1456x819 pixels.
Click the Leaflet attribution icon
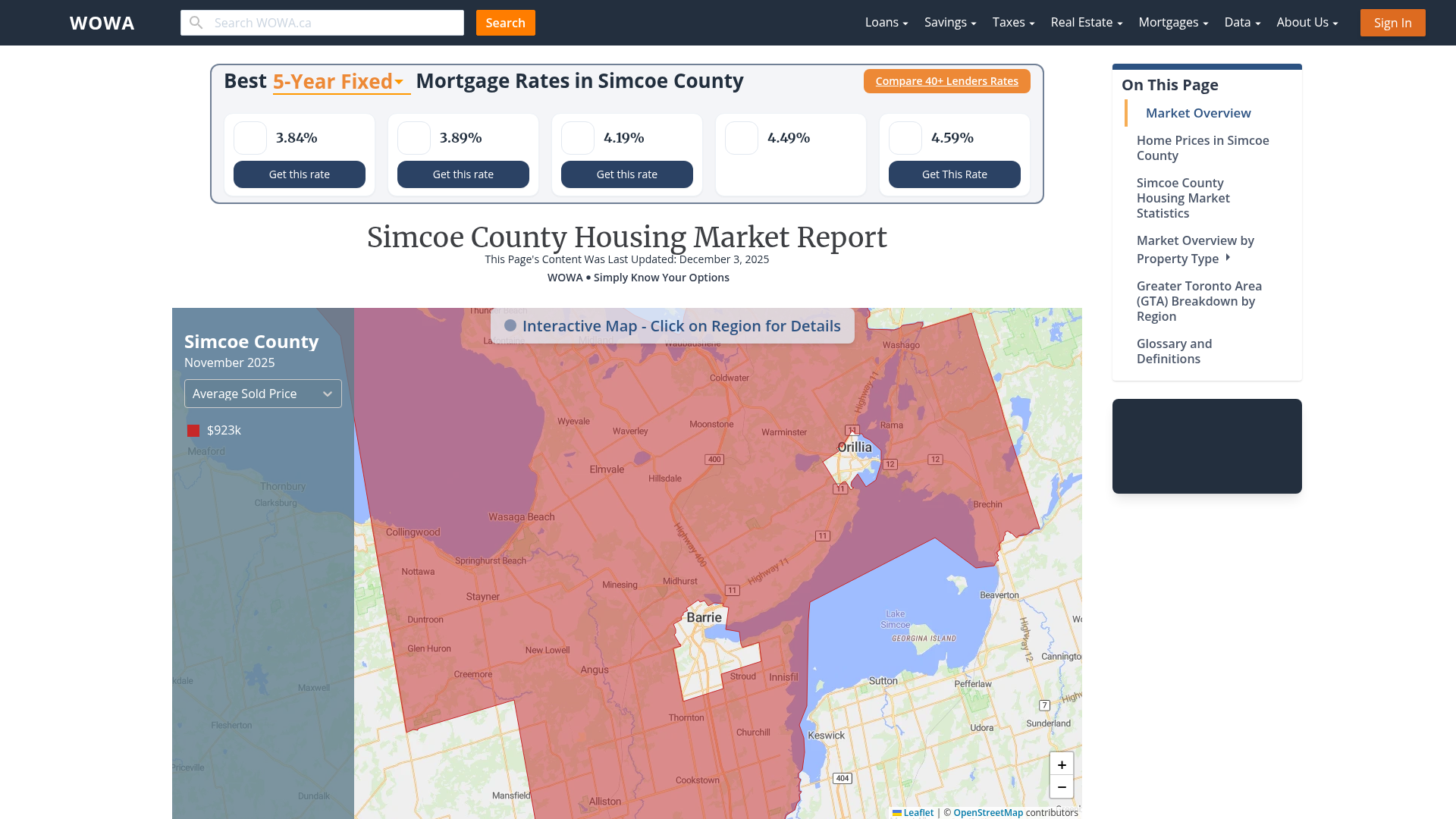(x=896, y=812)
